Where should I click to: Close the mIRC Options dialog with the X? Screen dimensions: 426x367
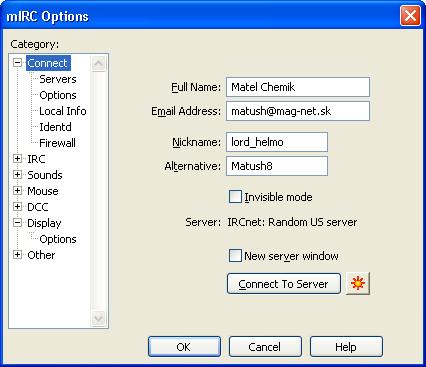(x=410, y=16)
